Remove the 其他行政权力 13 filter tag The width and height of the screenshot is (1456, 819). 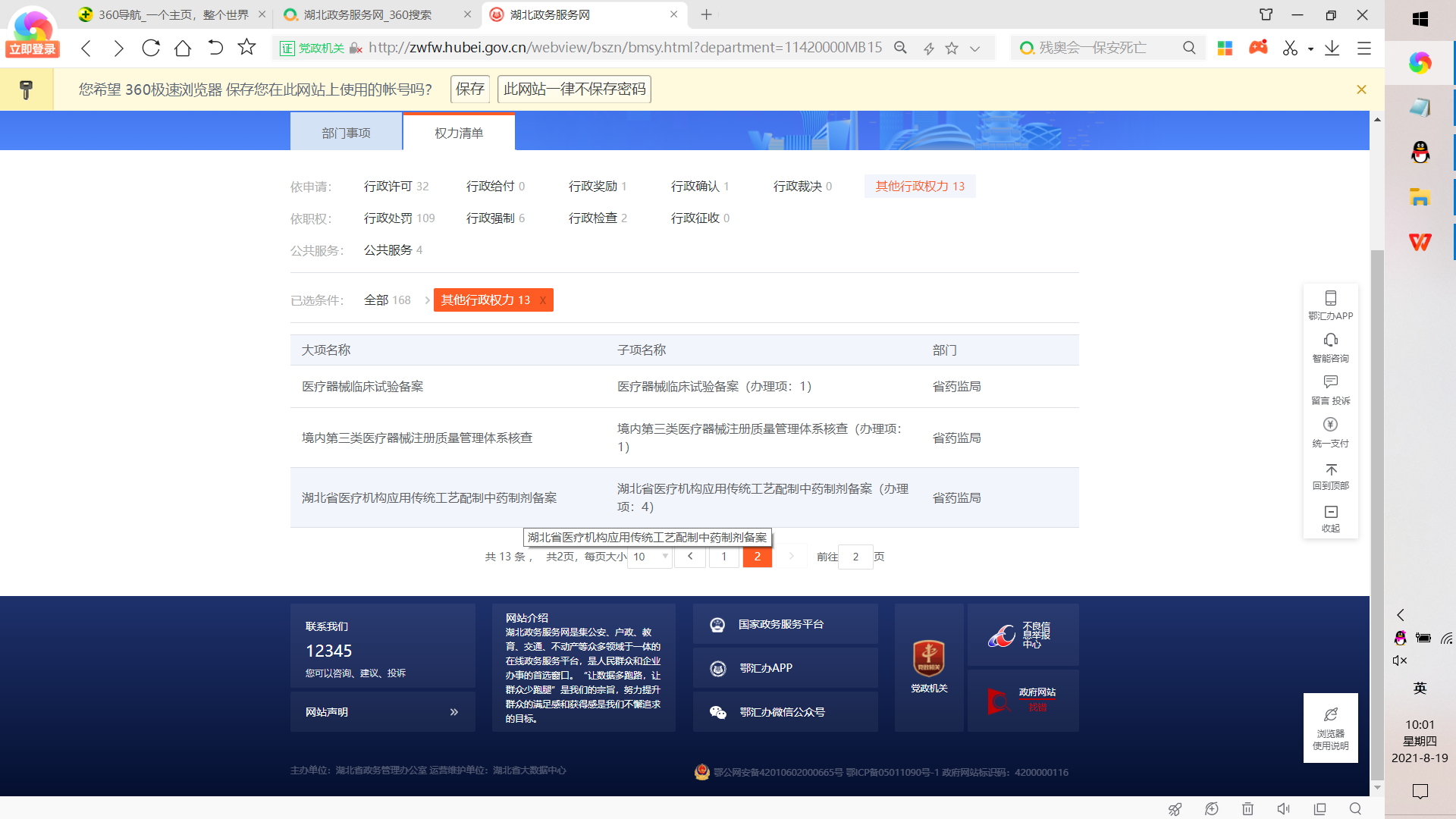543,300
